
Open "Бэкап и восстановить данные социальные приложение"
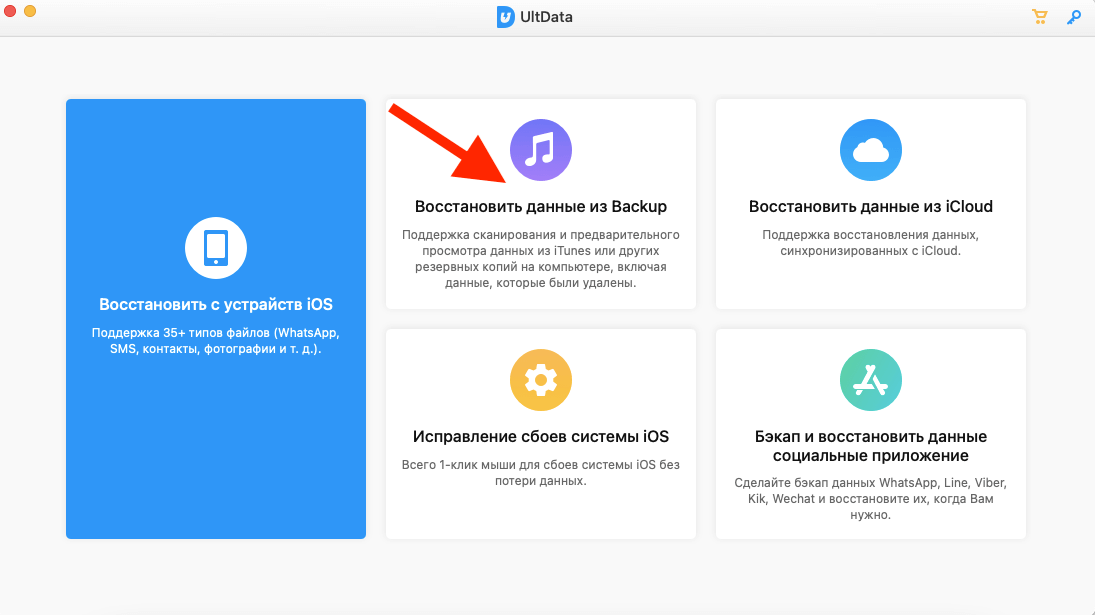tap(870, 446)
